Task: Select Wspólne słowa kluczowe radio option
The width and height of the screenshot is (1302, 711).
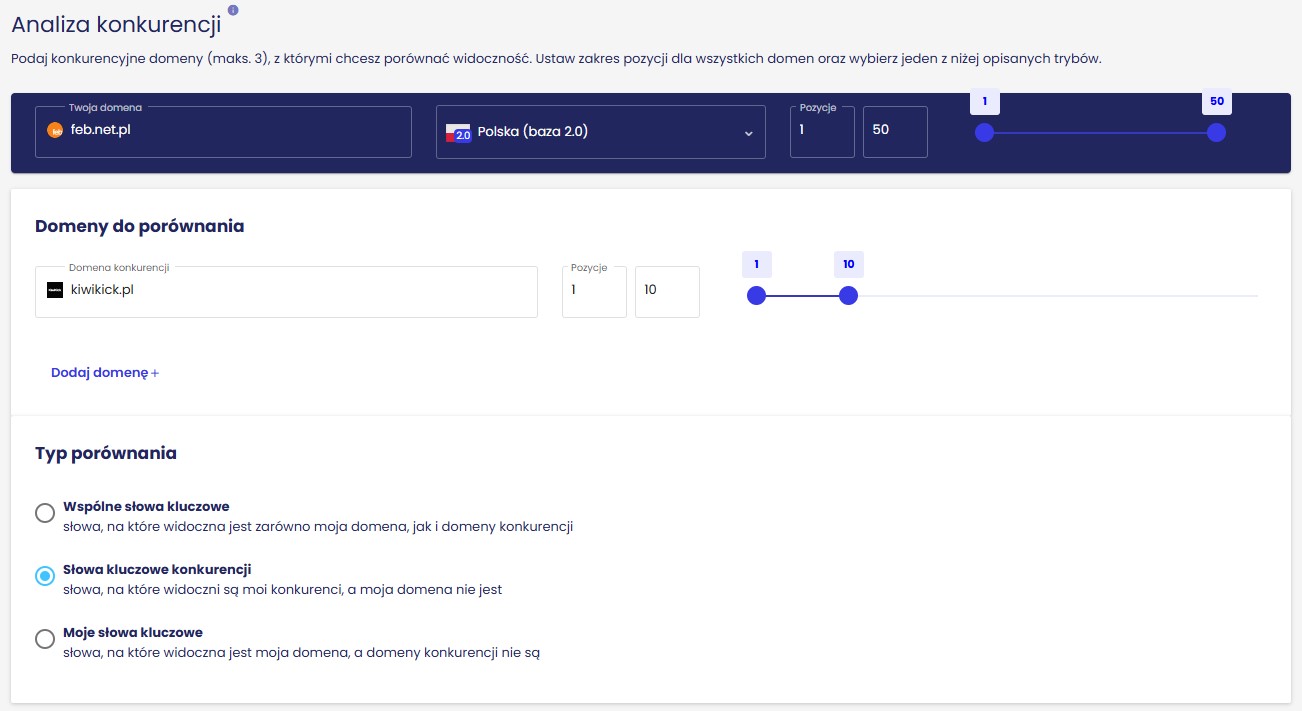Action: (x=45, y=513)
